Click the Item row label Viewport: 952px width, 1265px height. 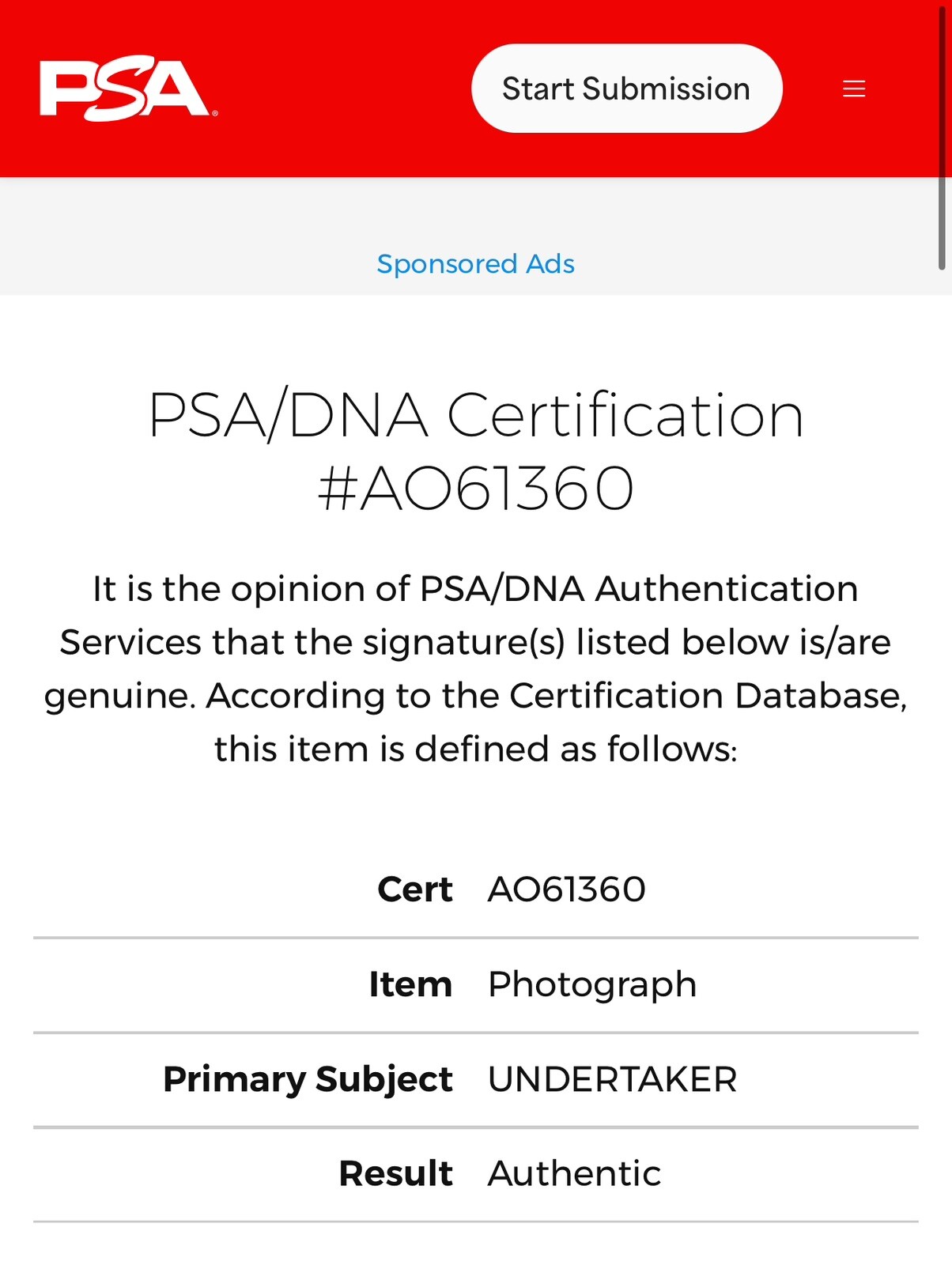tap(410, 984)
